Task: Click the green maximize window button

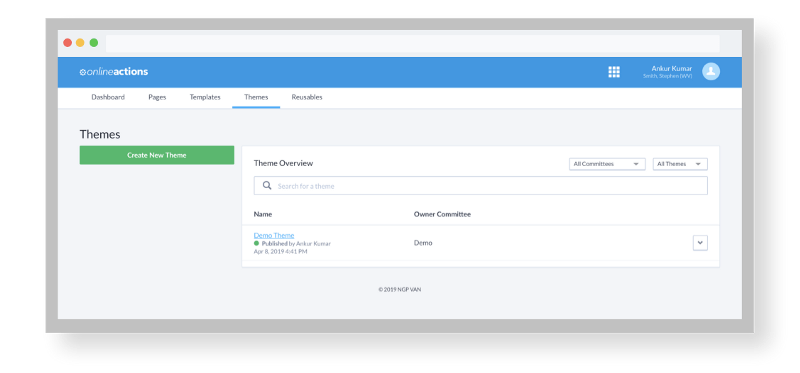Action: (x=94, y=43)
